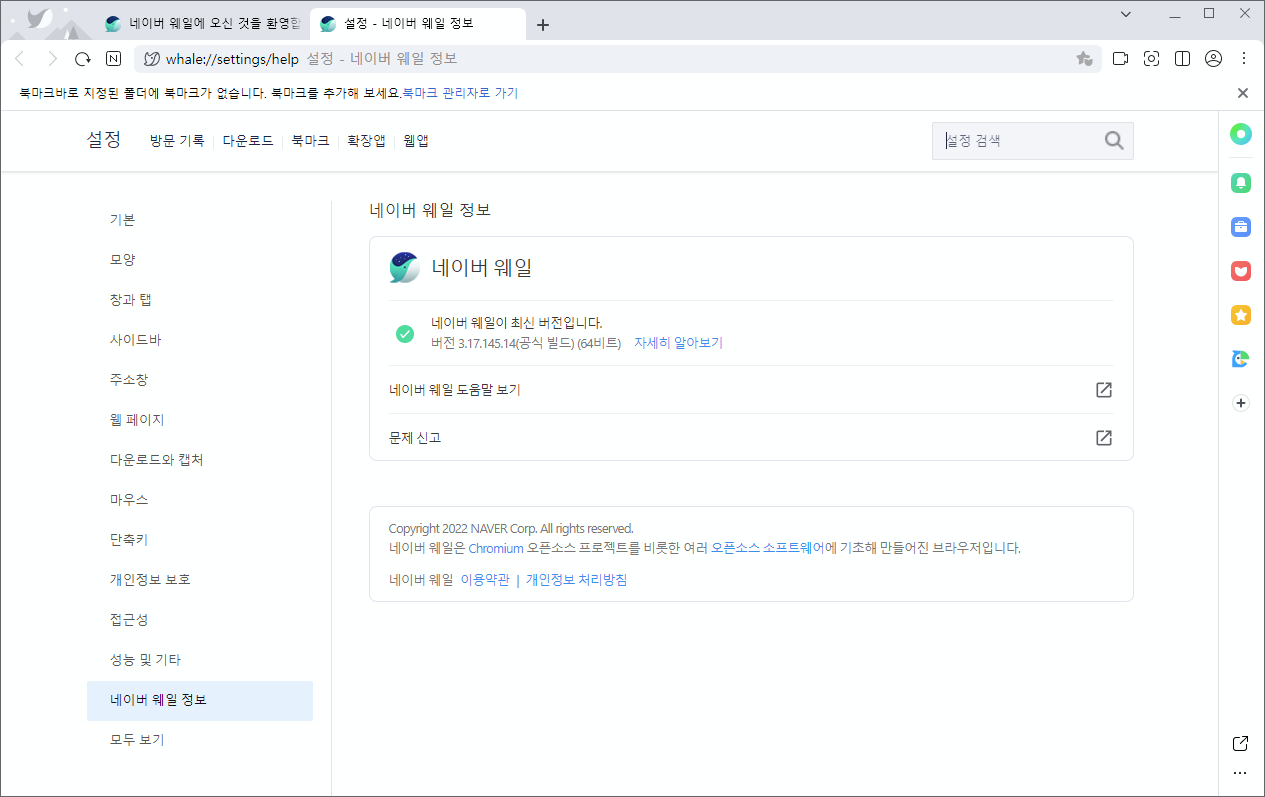Image resolution: width=1265 pixels, height=797 pixels.
Task: Select the 설정 - 네이버 웨일 정보 tab
Action: (418, 24)
